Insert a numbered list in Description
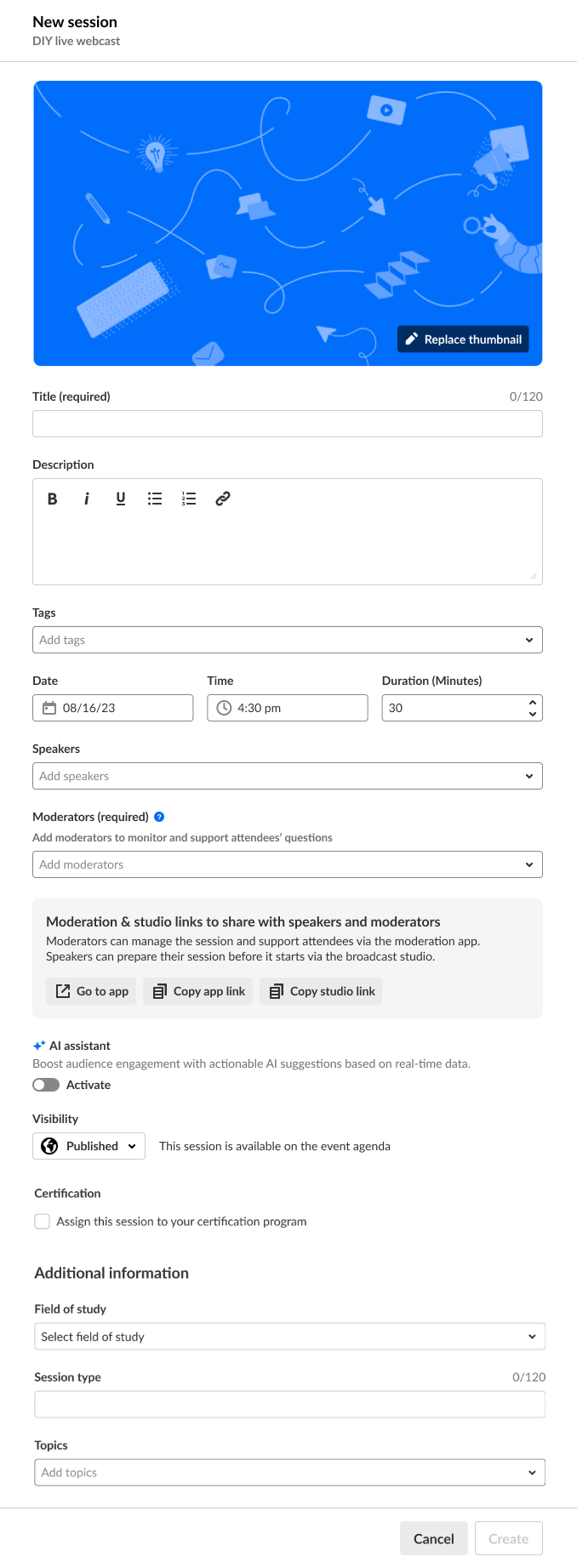The image size is (577, 1568). 189,499
